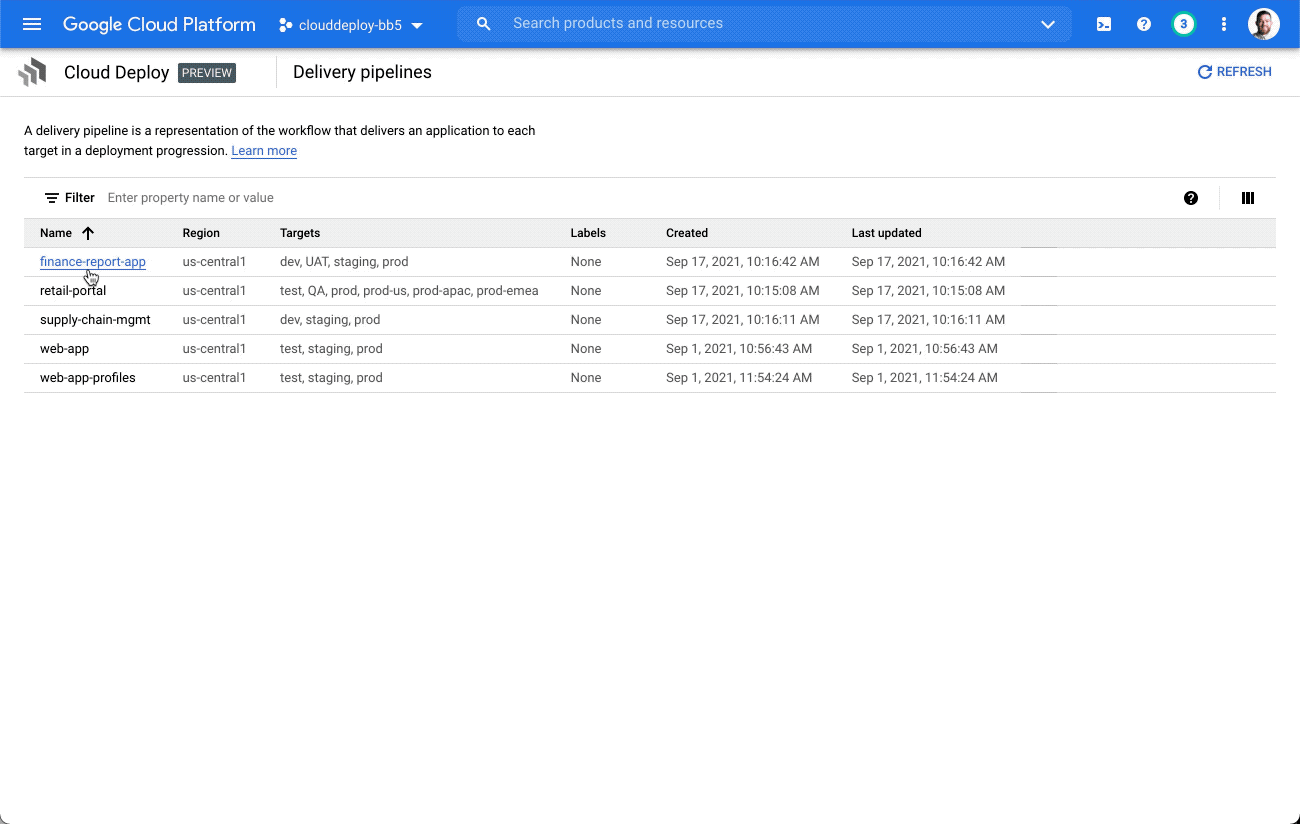Sort by the Region column header

click(x=201, y=233)
